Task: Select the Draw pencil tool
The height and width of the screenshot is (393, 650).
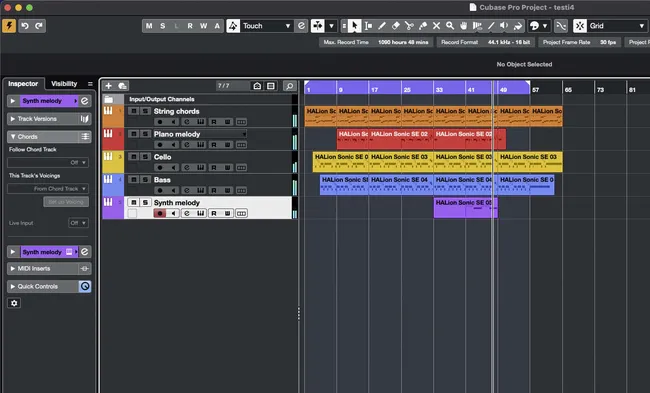Action: (382, 26)
